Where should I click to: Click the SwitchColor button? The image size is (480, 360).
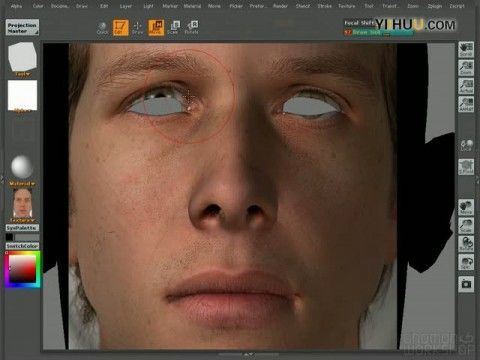click(22, 246)
